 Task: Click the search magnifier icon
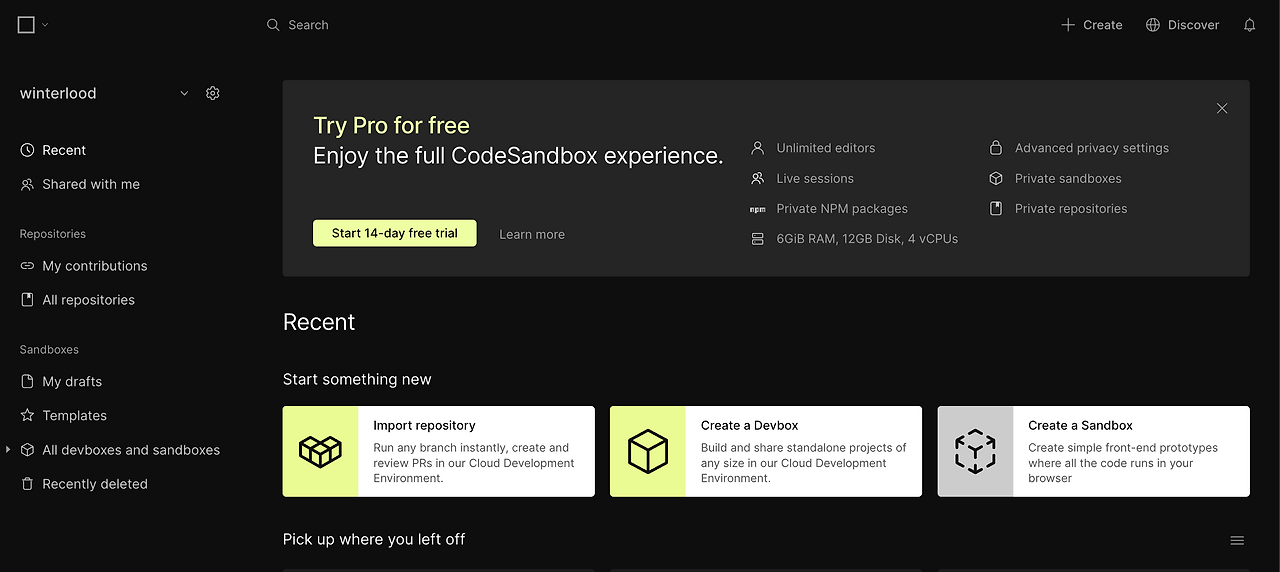273,25
